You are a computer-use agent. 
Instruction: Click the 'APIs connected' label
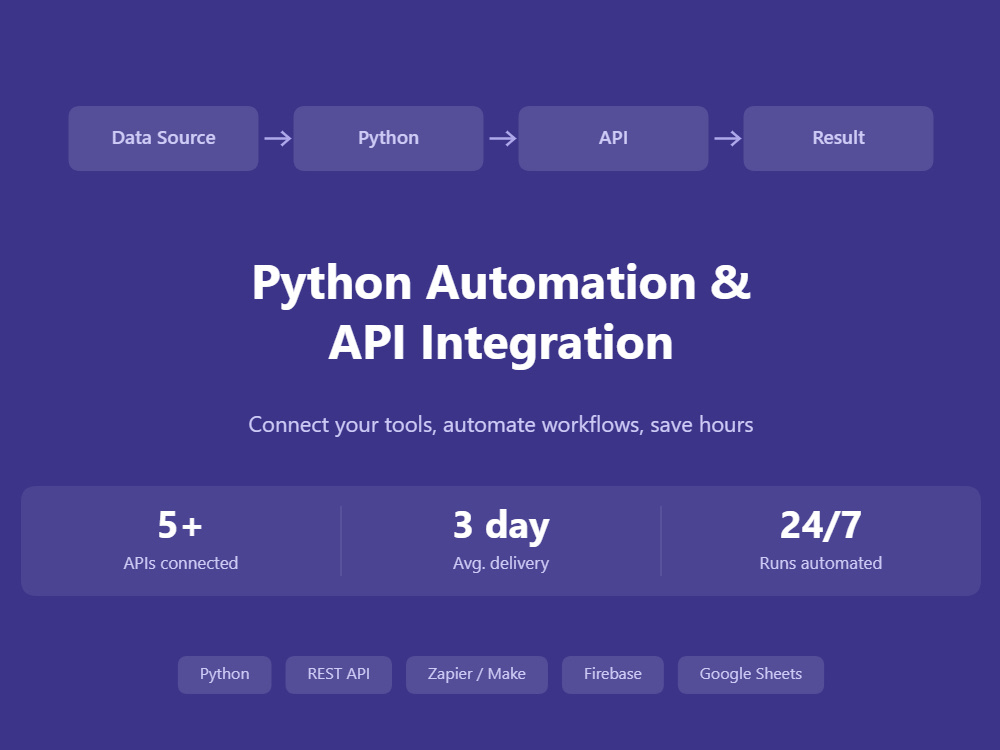(180, 563)
